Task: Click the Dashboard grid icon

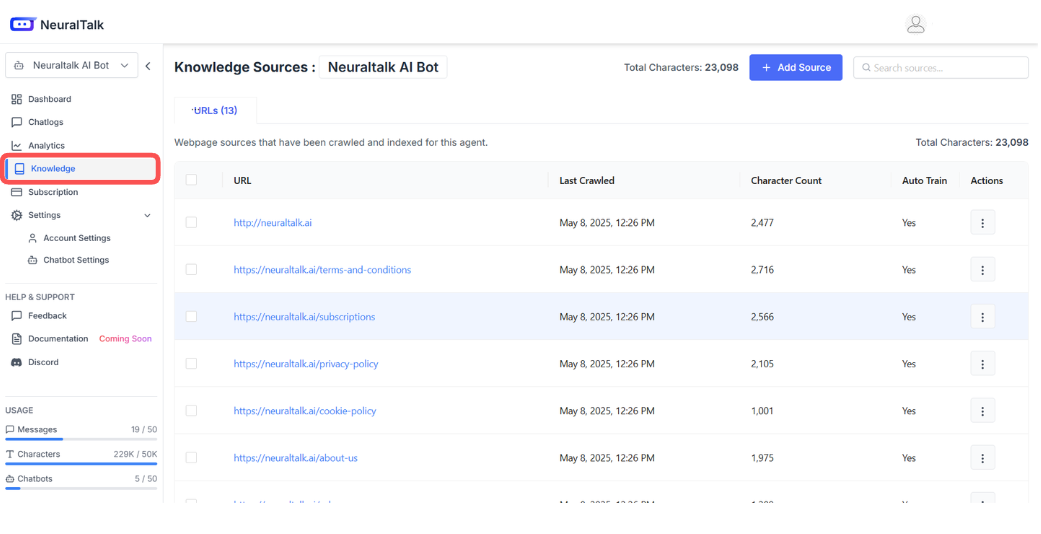Action: pos(17,99)
